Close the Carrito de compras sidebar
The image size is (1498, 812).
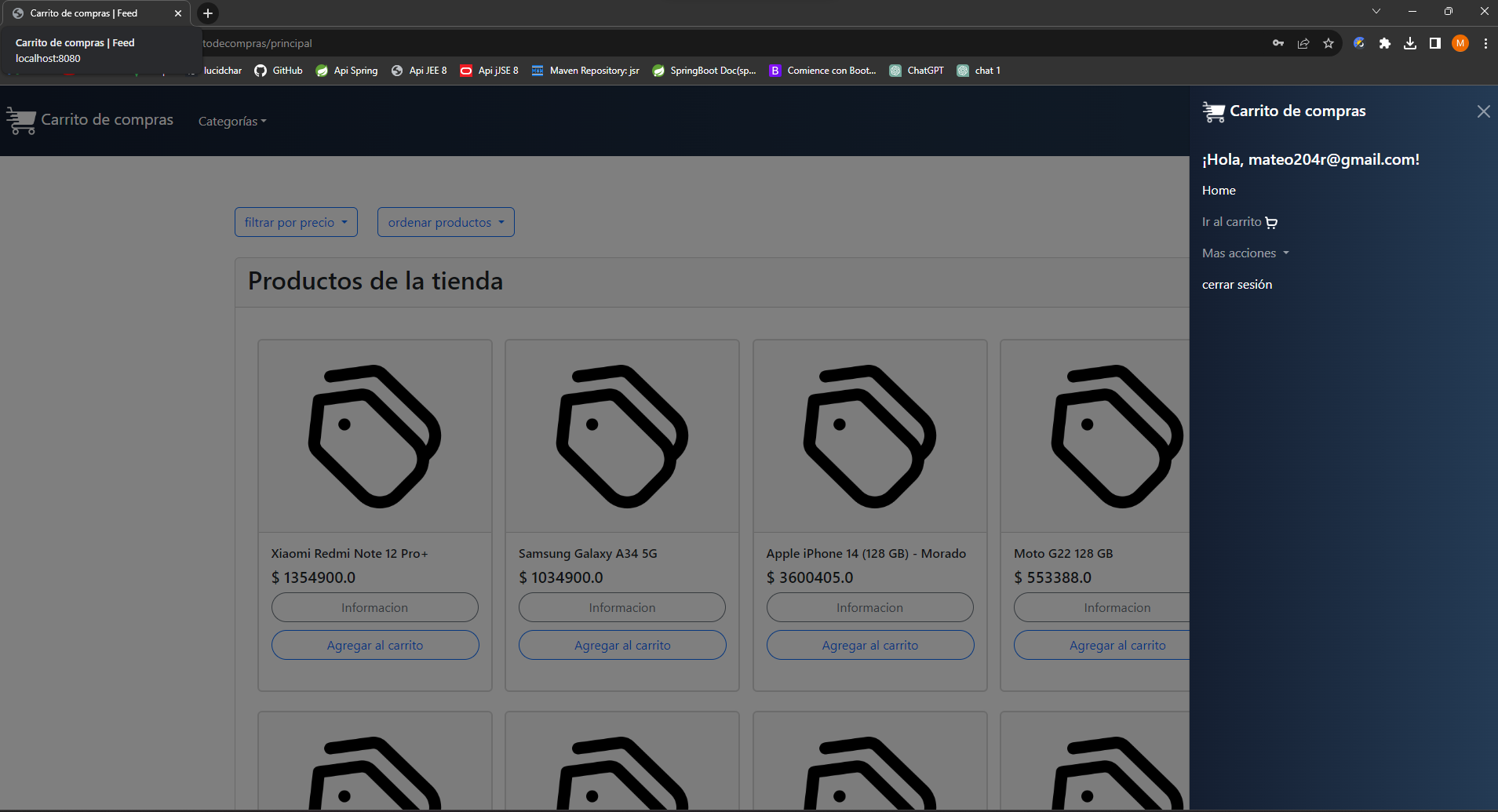1483,111
